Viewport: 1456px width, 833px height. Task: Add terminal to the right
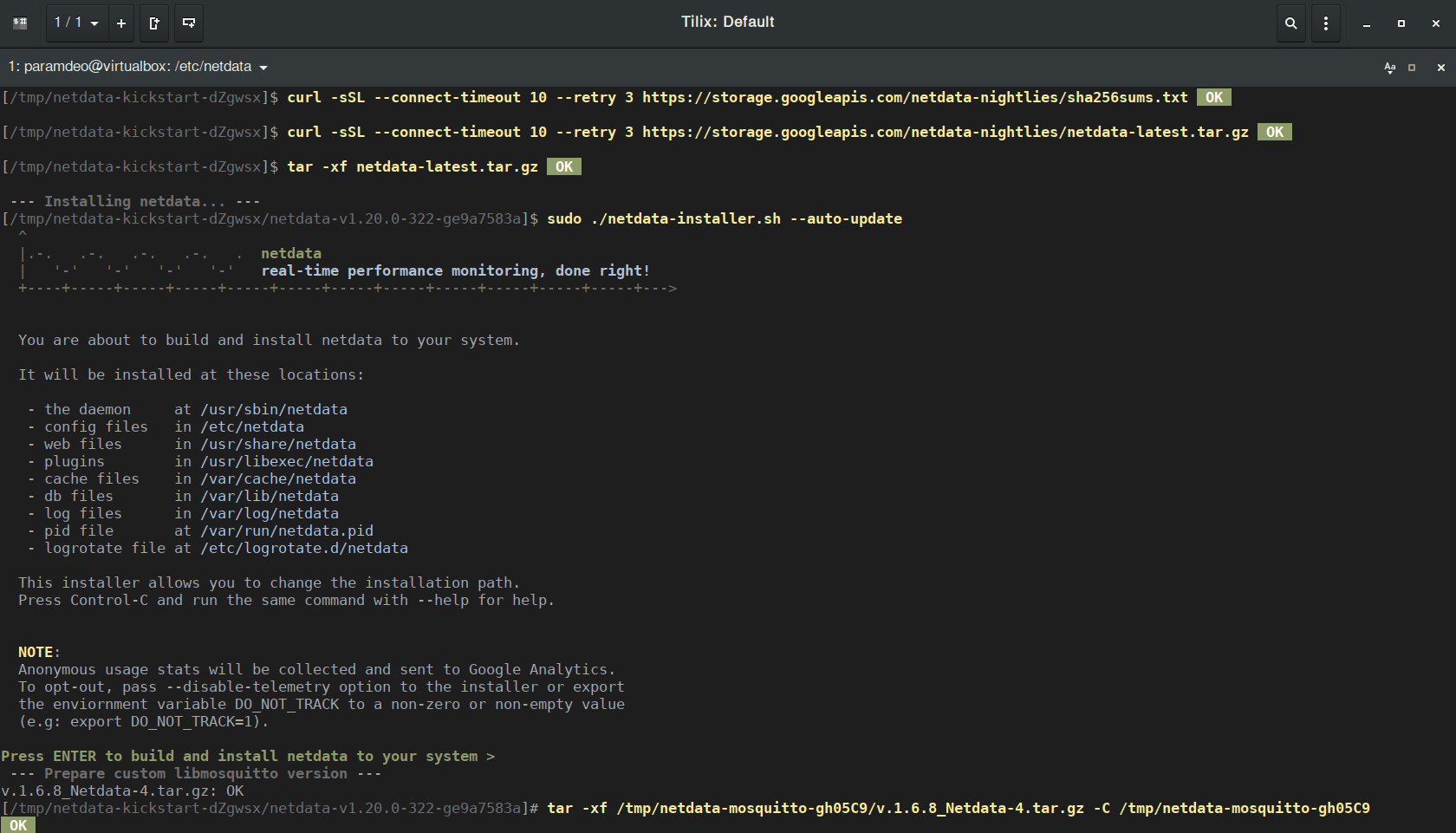(x=154, y=23)
